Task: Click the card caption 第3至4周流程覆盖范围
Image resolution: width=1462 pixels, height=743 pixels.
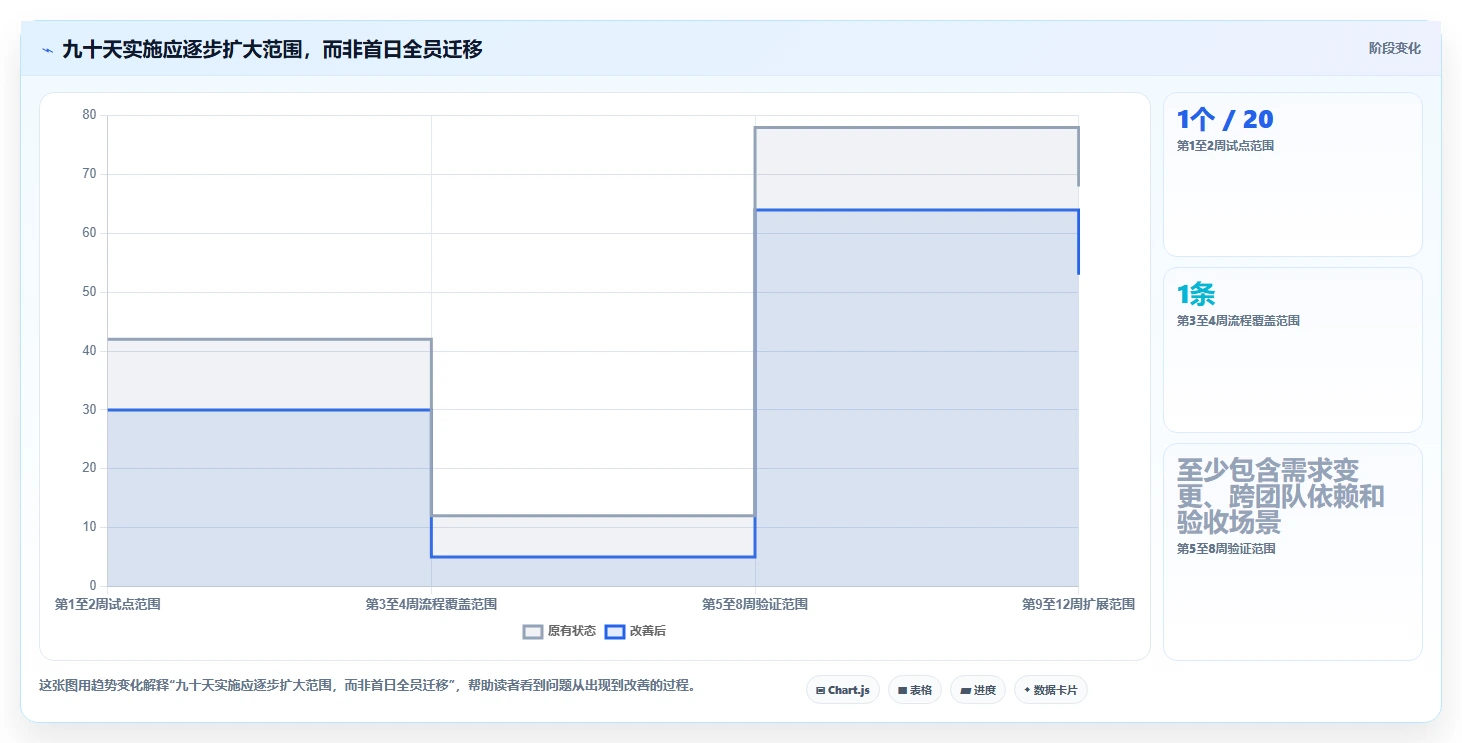Action: [1238, 321]
